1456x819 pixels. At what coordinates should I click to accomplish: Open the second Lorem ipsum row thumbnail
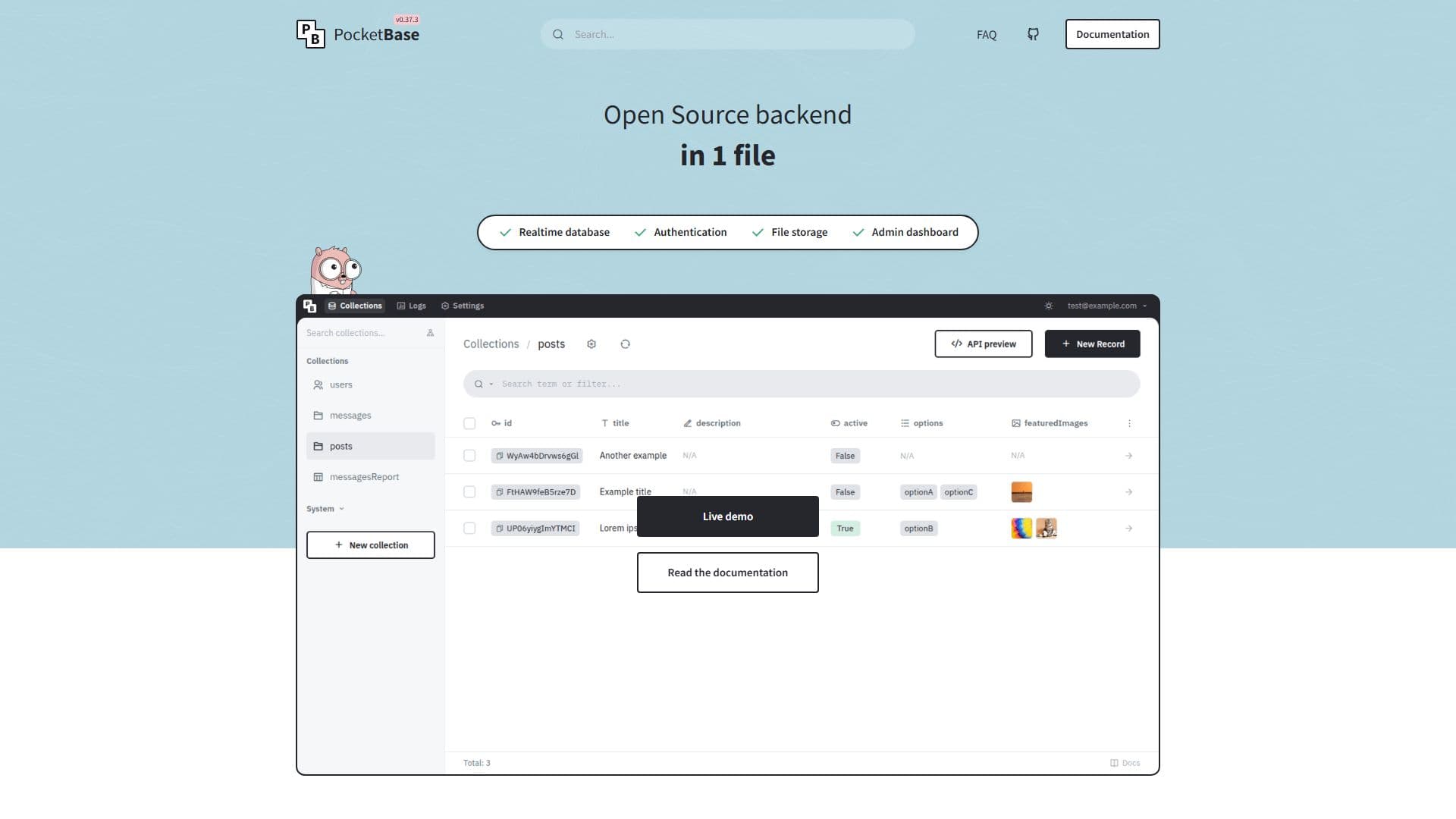pyautogui.click(x=1046, y=529)
